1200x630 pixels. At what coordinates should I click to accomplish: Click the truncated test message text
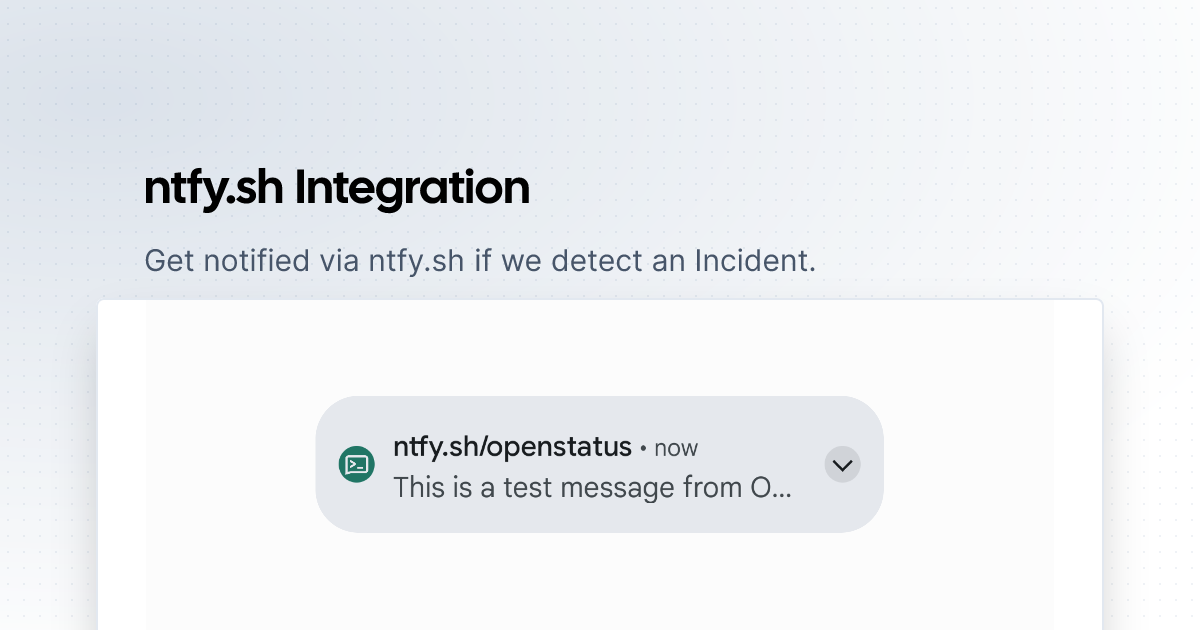[592, 488]
